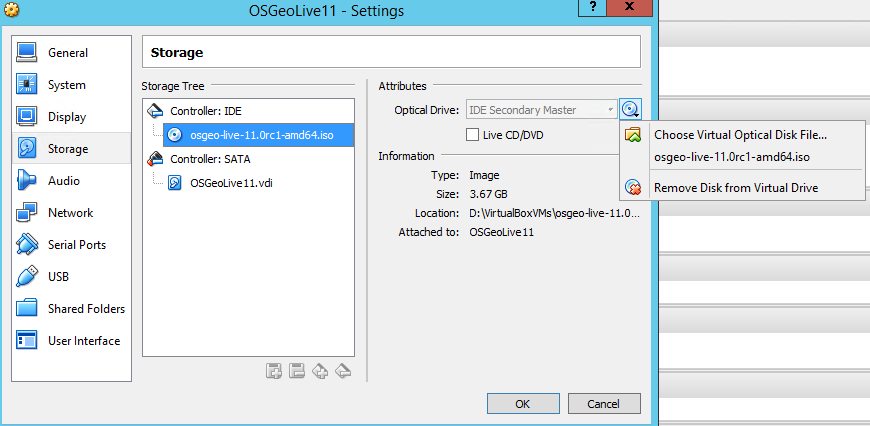Click the VirtualBox gear icon in the title bar
Screen dimensions: 870x426
[x=12, y=10]
